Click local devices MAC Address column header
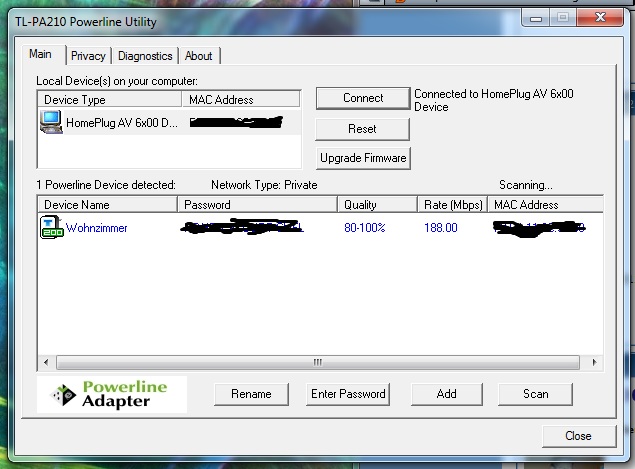Viewport: 635px width, 469px height. click(x=241, y=100)
